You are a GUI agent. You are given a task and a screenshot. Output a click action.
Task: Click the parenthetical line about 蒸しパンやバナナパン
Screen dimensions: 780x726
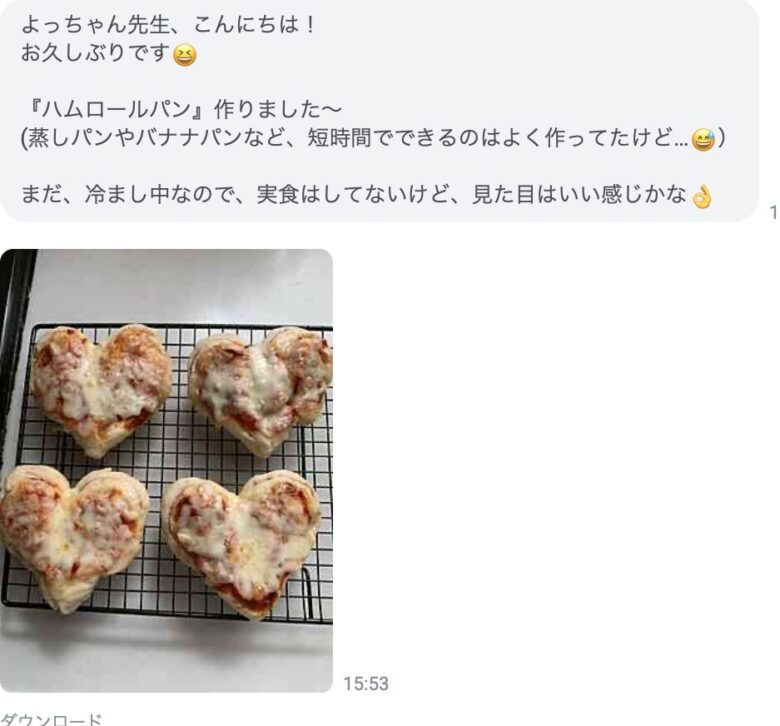click(x=373, y=138)
